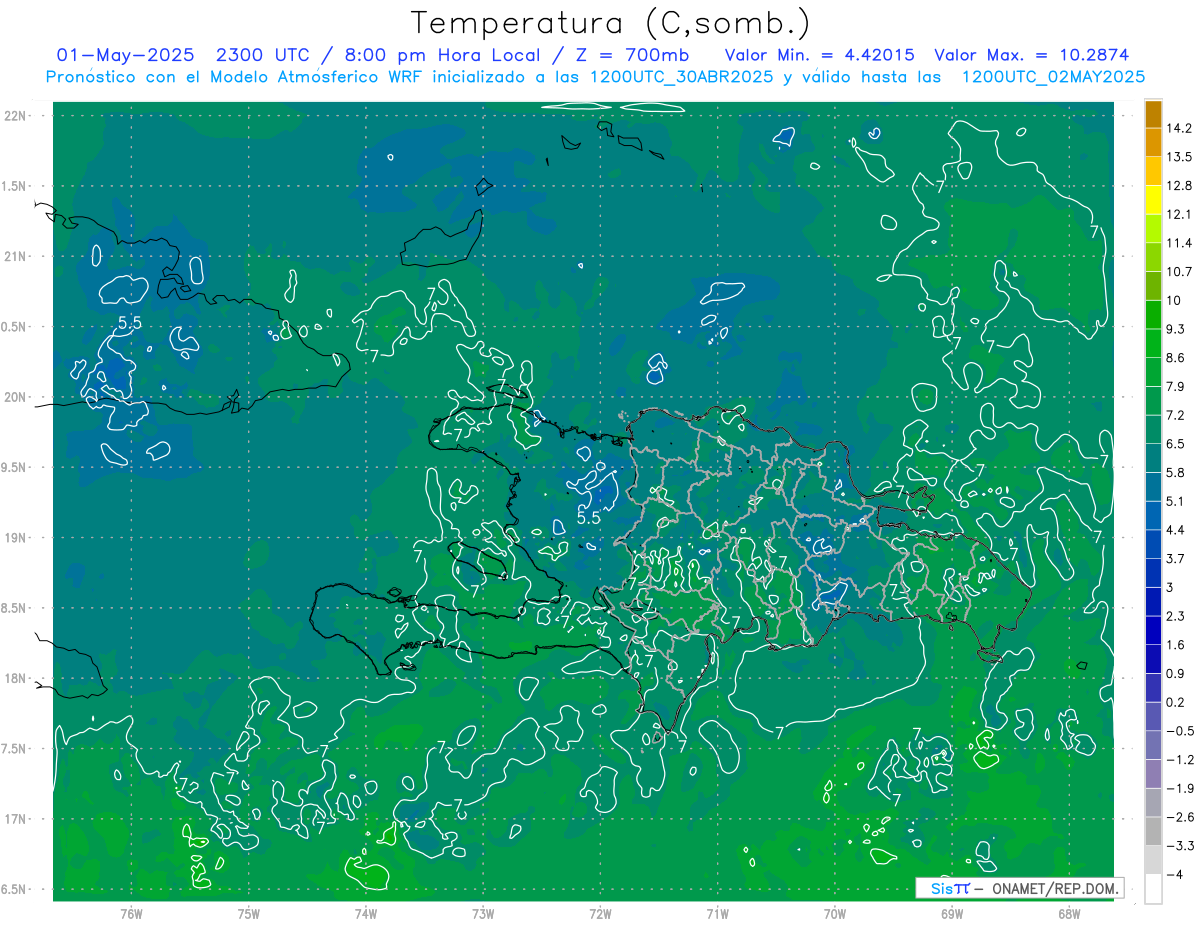
Task: Click the "-4" colorbar value
Action: tap(1174, 875)
